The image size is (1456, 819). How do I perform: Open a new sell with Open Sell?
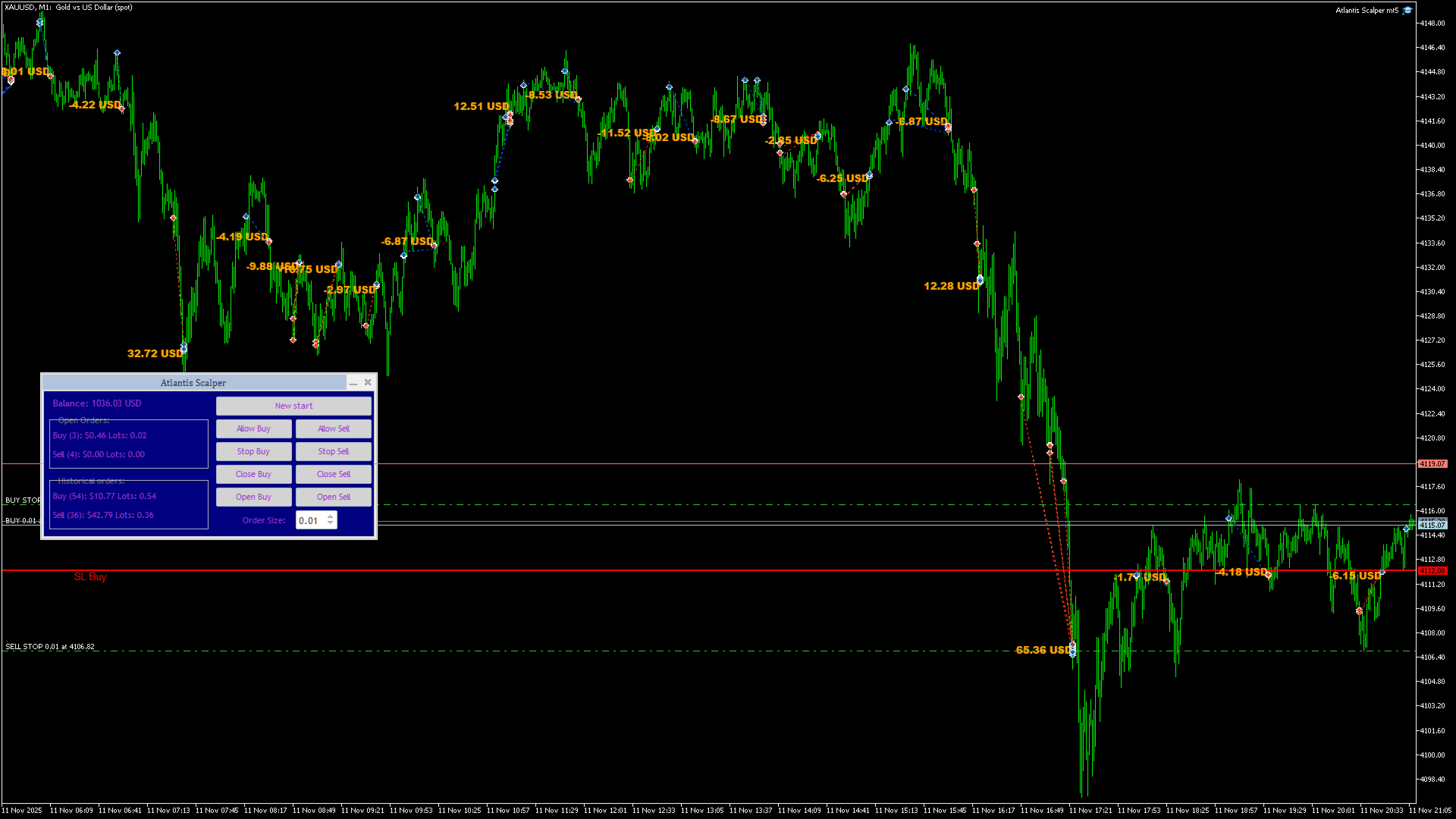(334, 497)
